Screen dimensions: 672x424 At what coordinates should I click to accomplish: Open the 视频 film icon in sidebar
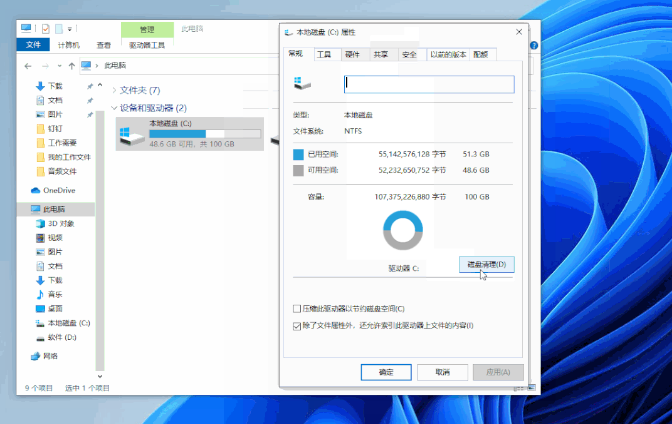(x=40, y=238)
